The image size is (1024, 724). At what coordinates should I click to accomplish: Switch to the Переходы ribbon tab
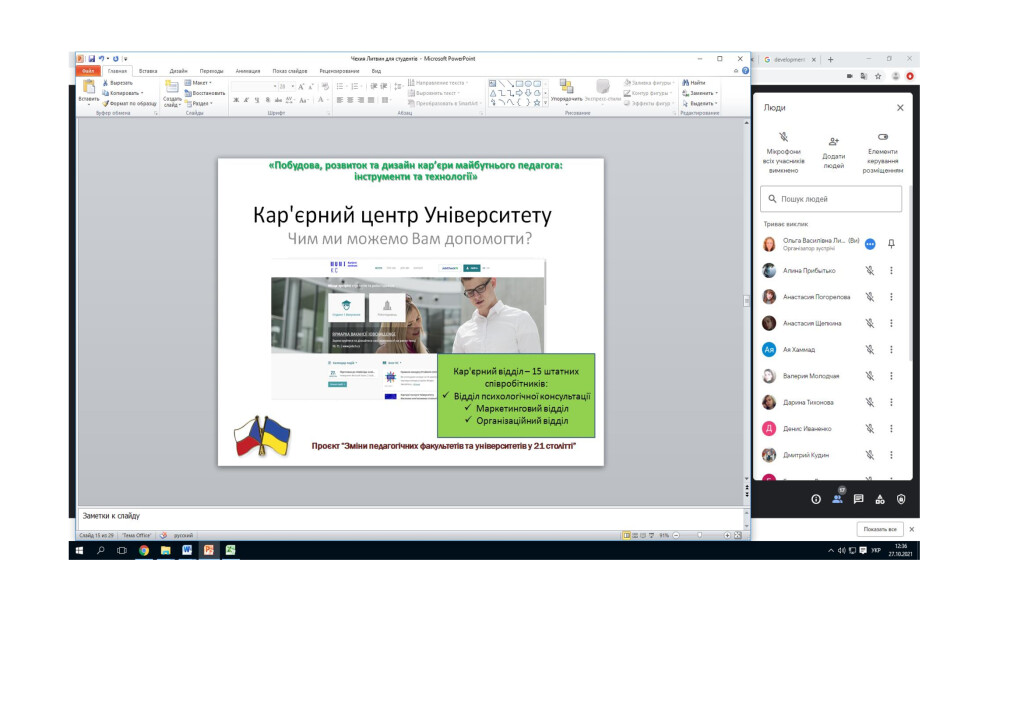212,71
